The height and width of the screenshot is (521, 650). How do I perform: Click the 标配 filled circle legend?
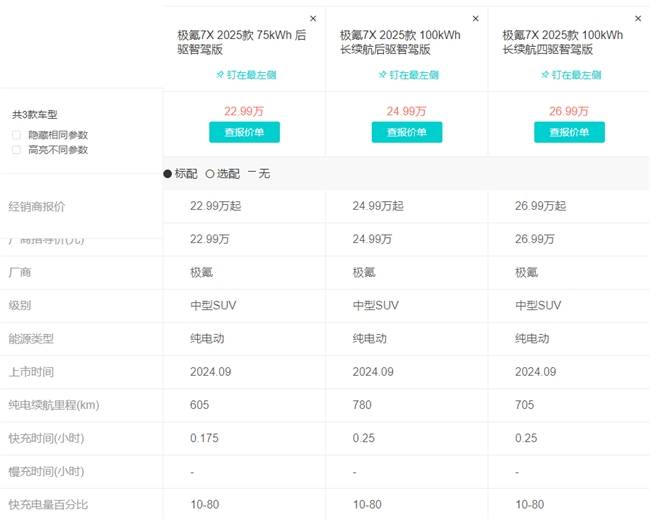(180, 174)
